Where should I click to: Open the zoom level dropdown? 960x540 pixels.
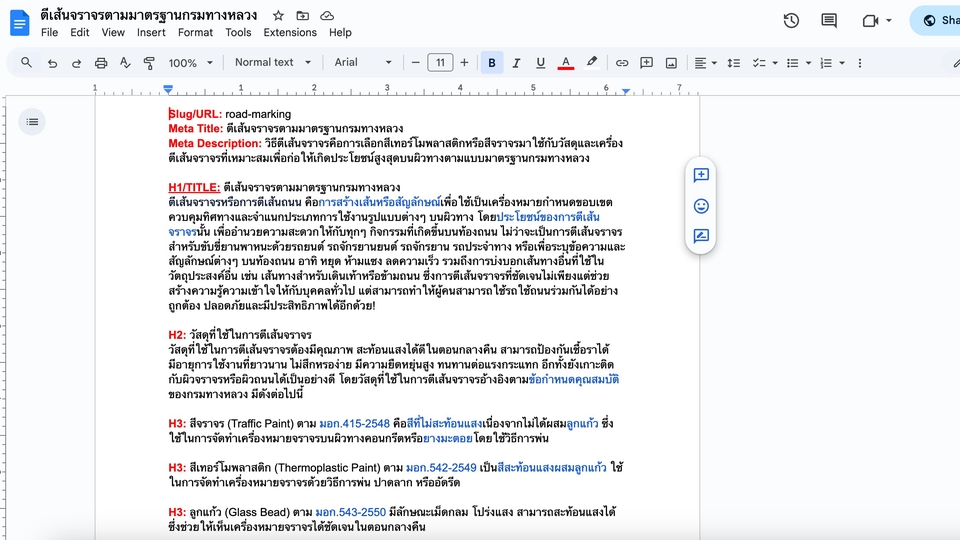[190, 62]
